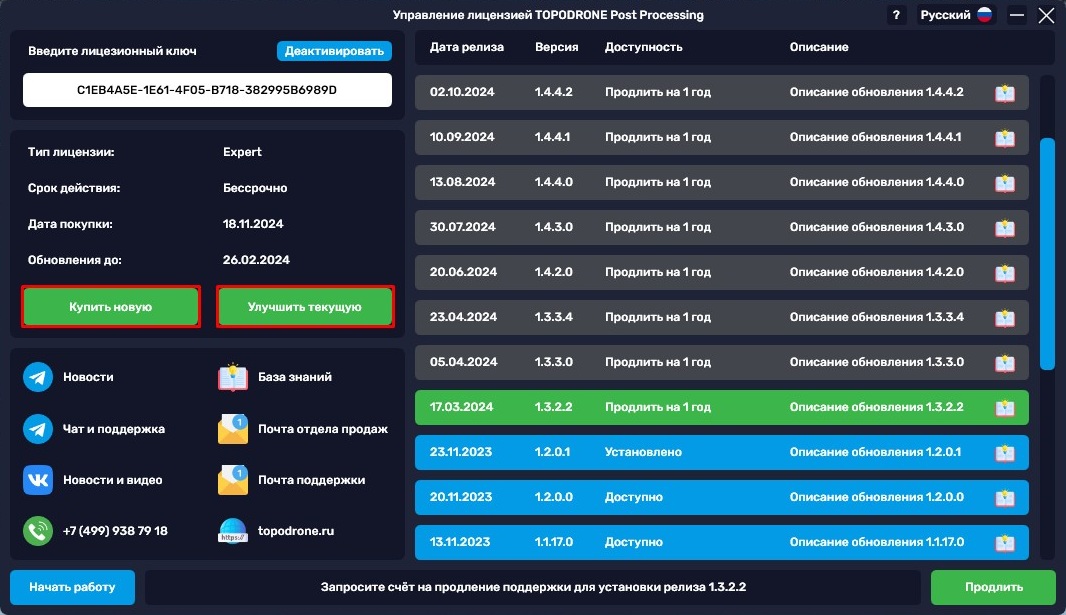Open Почта отдела продаж envelope icon
1066x615 pixels.
pyautogui.click(x=233, y=429)
